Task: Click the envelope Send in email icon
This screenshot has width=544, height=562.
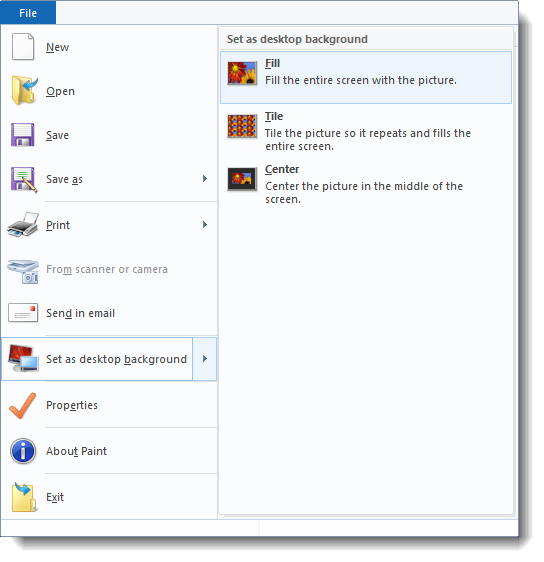Action: [x=23, y=313]
